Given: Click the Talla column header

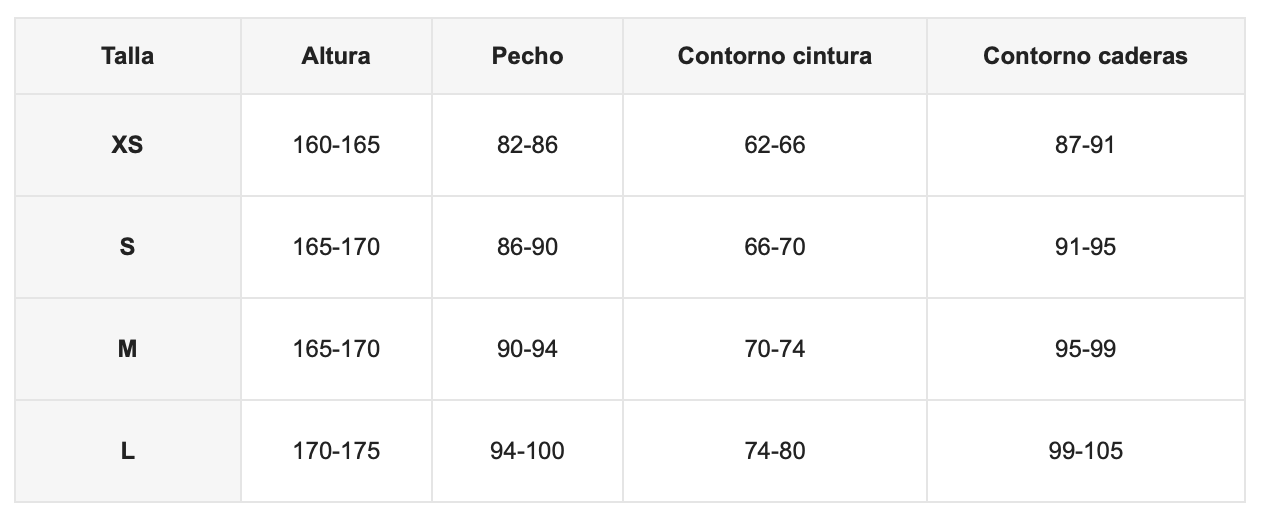Looking at the screenshot, I should [x=127, y=56].
